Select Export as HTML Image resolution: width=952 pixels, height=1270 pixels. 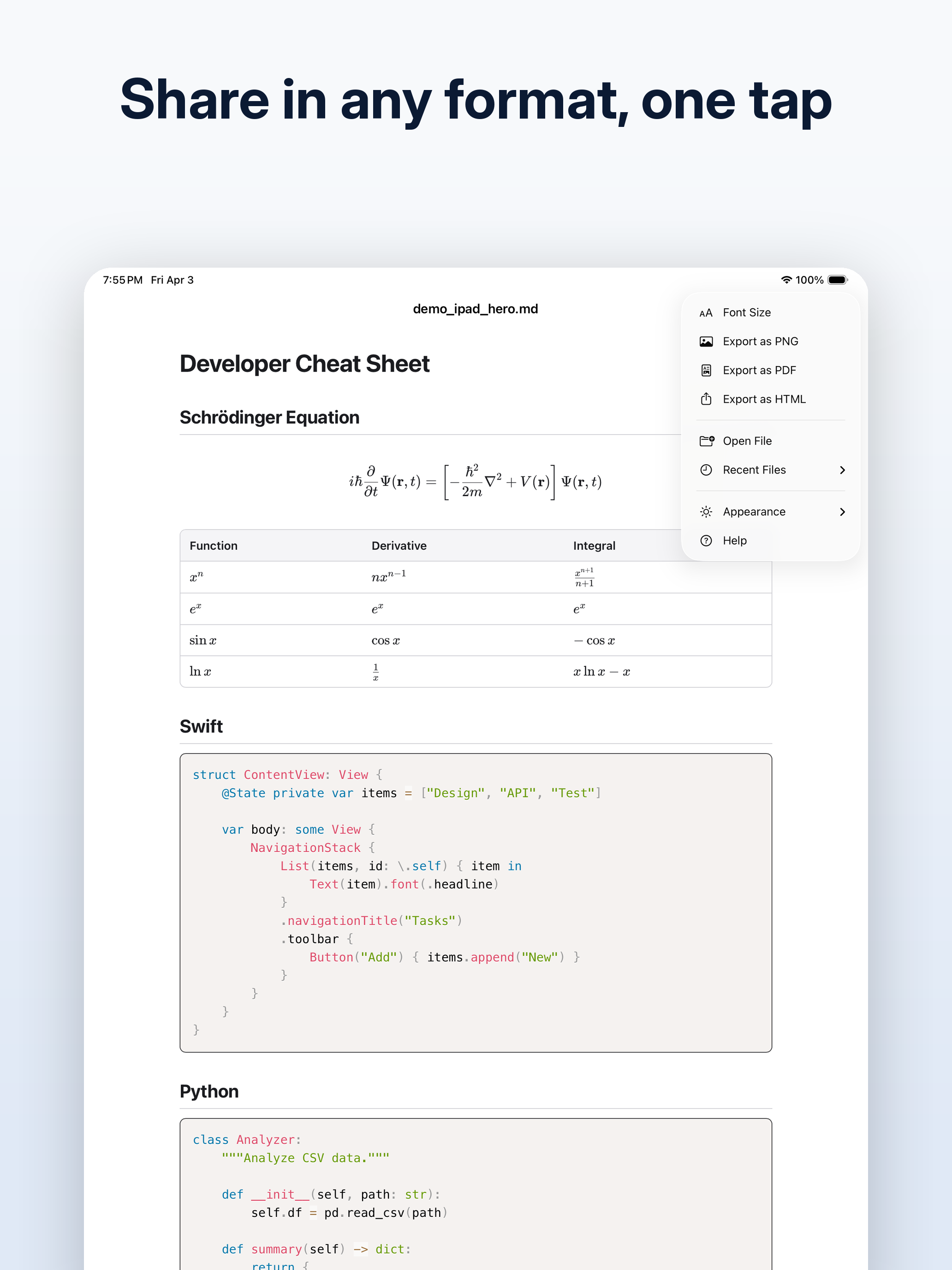point(770,399)
